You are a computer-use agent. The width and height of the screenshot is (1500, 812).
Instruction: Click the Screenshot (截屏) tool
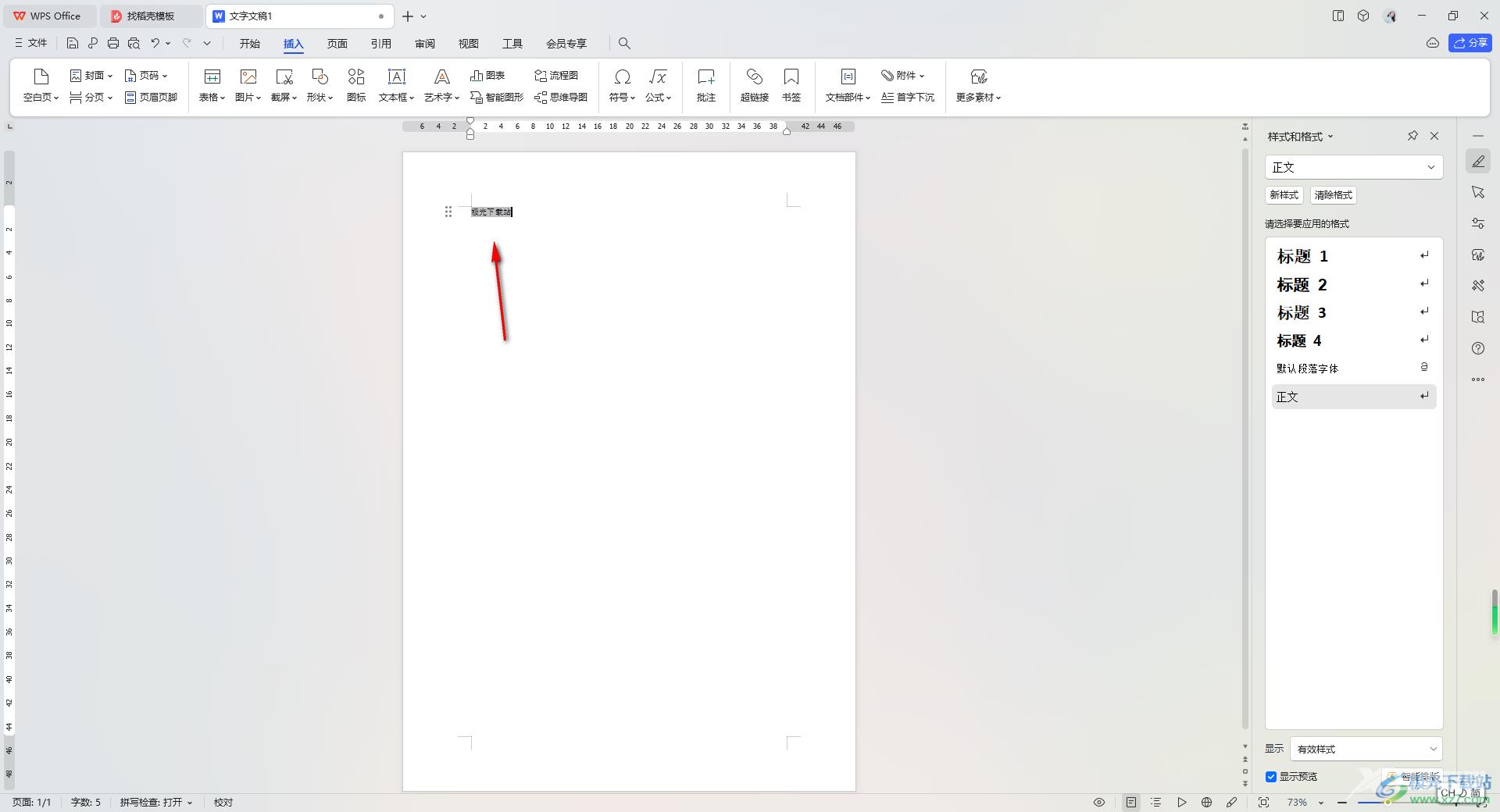284,86
